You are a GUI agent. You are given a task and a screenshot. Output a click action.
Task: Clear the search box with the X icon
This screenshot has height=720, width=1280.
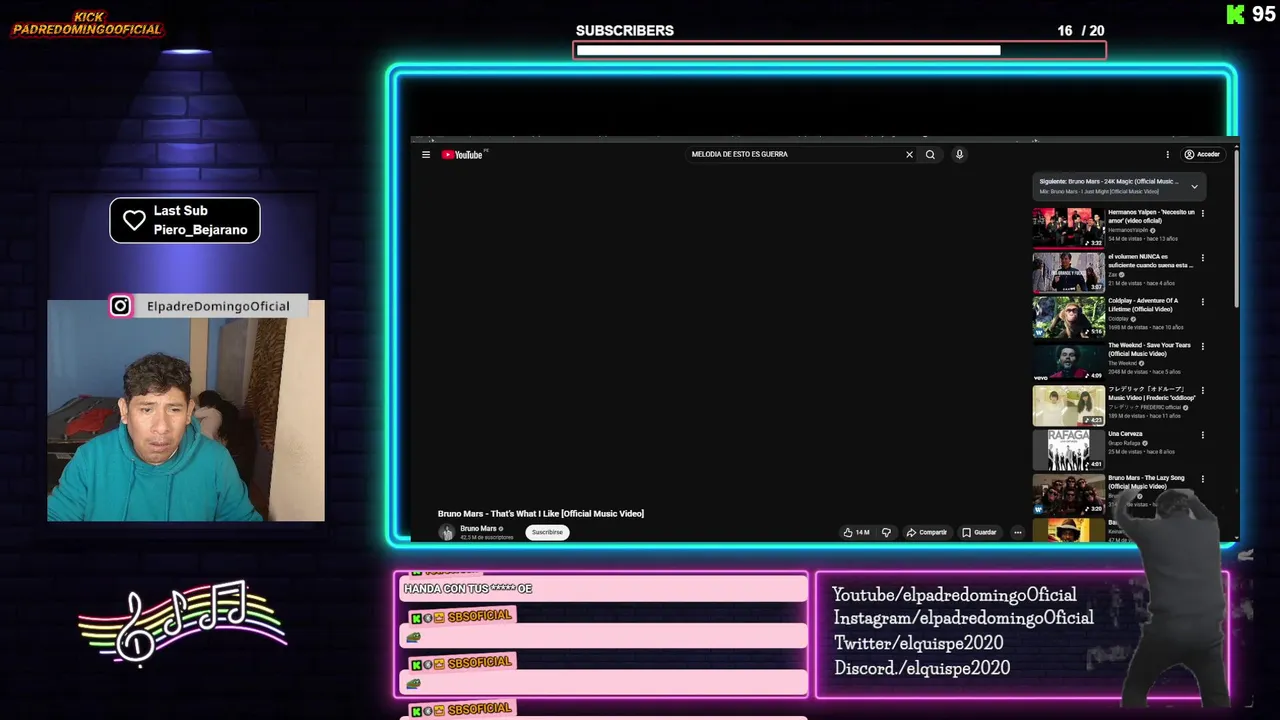tap(909, 154)
